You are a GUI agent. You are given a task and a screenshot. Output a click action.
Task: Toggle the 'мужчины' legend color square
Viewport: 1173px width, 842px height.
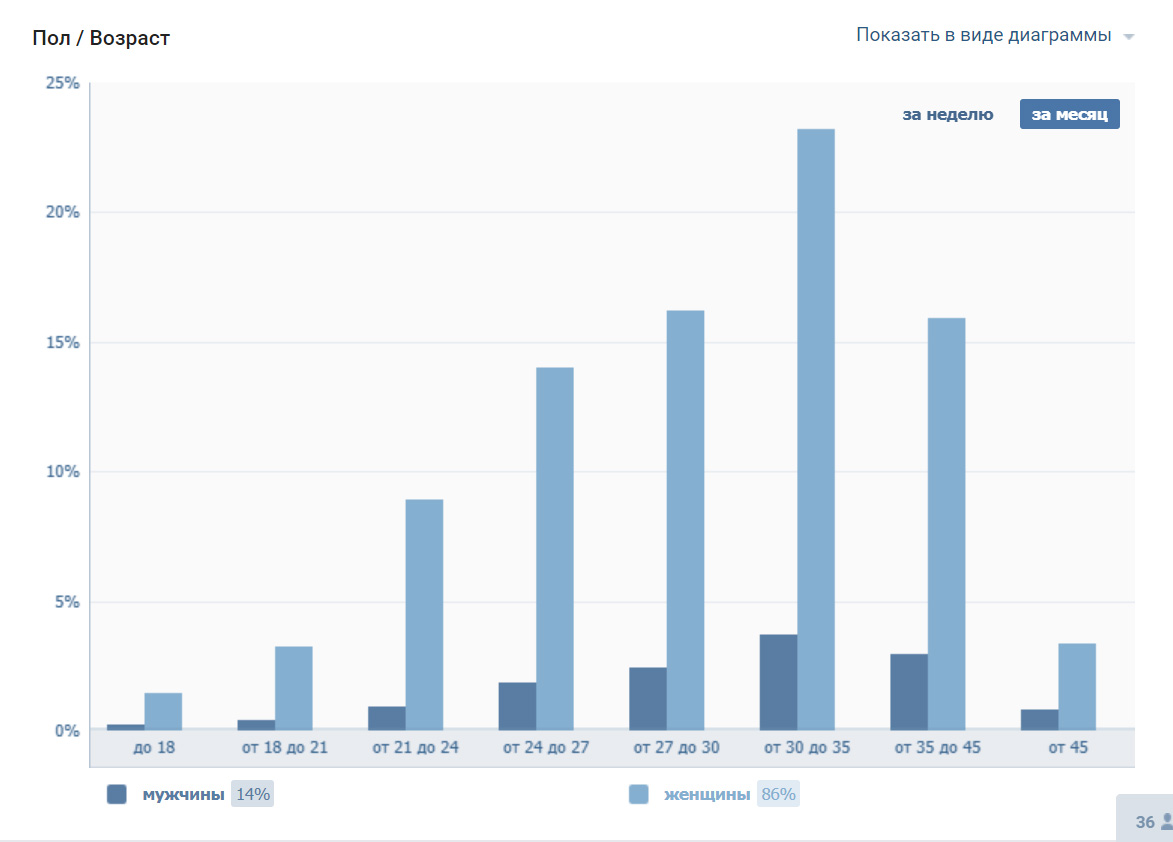(117, 794)
